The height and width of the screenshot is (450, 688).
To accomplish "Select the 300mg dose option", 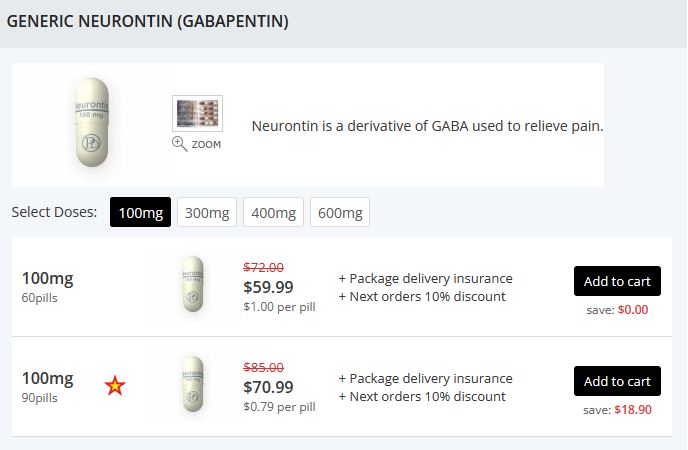I will [207, 212].
